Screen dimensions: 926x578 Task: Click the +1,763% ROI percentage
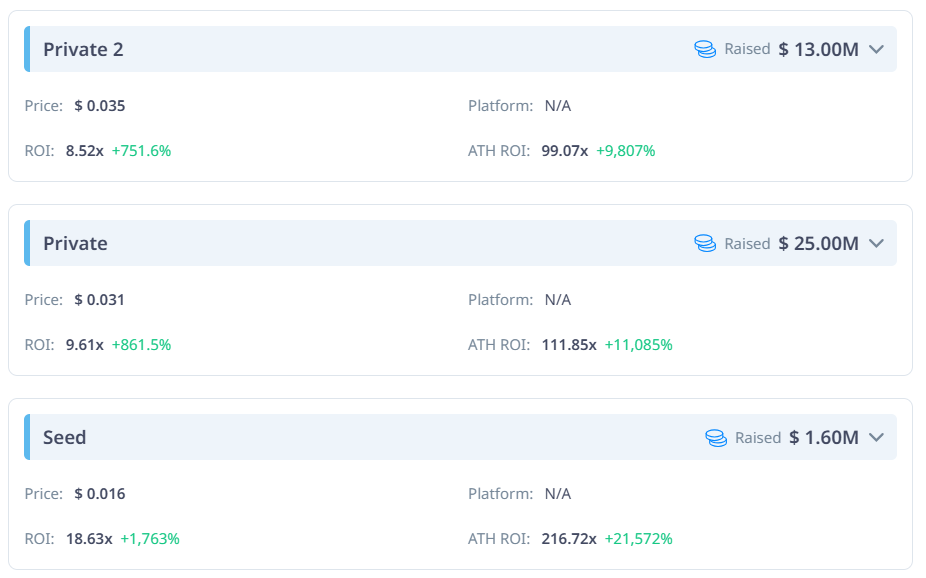coord(150,539)
